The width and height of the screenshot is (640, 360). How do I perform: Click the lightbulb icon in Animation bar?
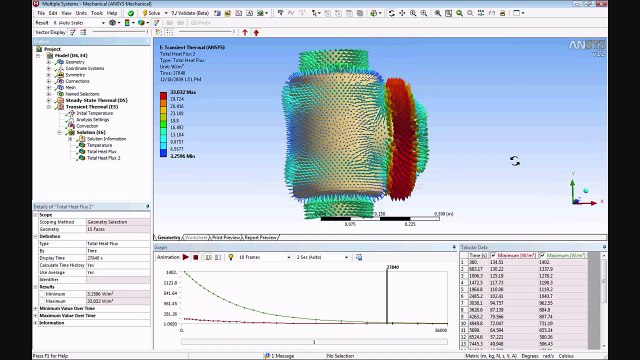click(x=231, y=257)
